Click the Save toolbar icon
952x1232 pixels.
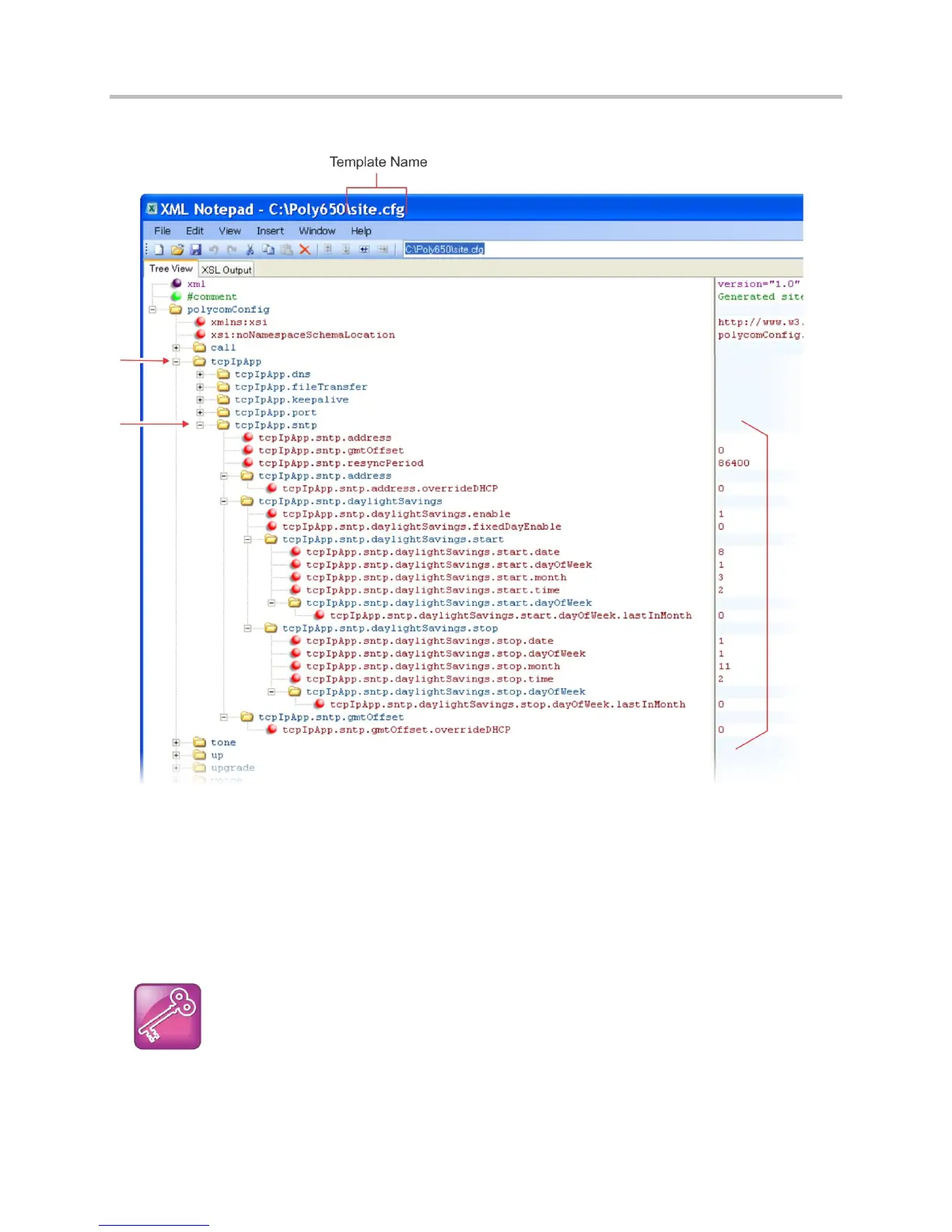(195, 250)
